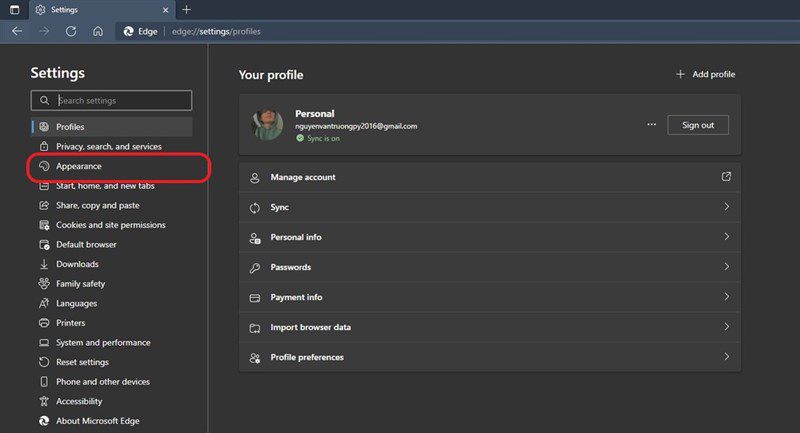
Task: Click the Printers sidebar icon
Action: coord(44,323)
